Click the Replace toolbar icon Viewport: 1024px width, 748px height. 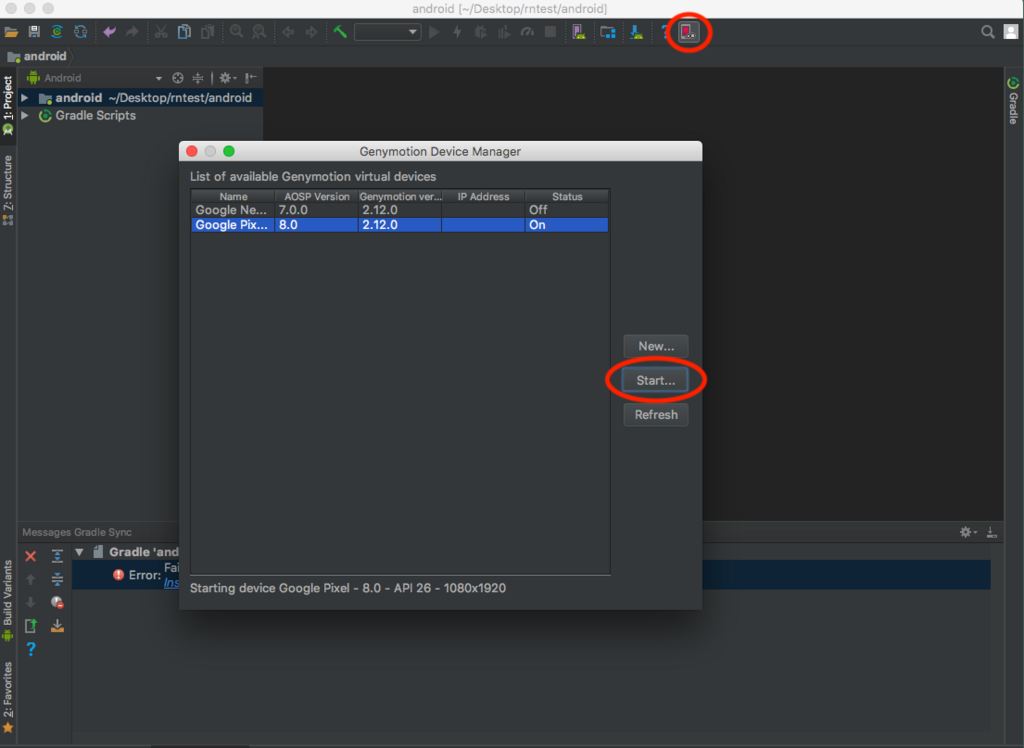tap(259, 32)
